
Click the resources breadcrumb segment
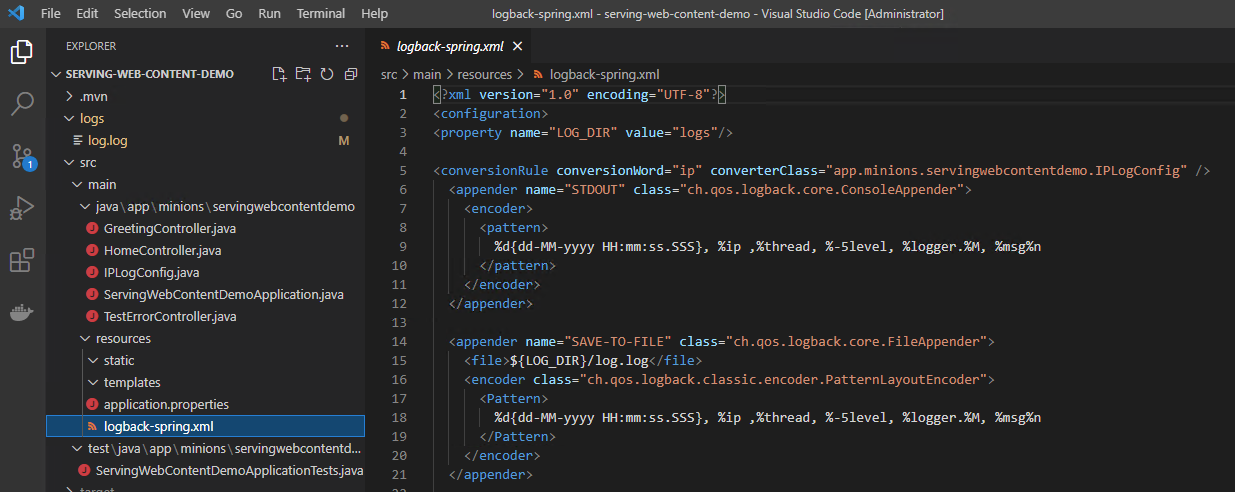(485, 74)
